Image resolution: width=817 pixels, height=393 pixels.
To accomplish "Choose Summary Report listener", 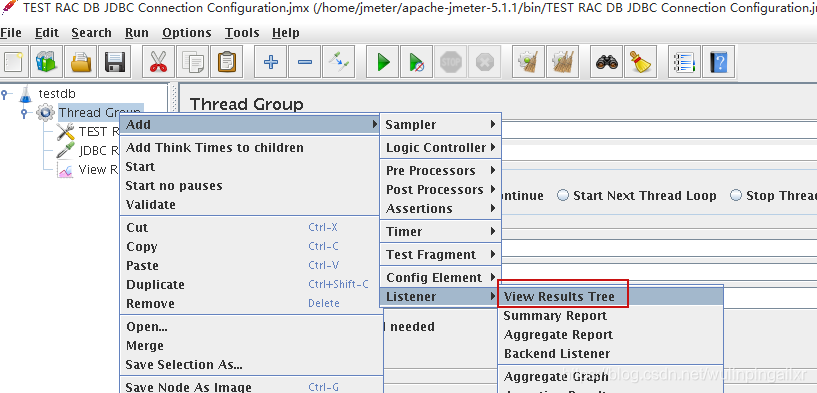I will tap(611, 316).
